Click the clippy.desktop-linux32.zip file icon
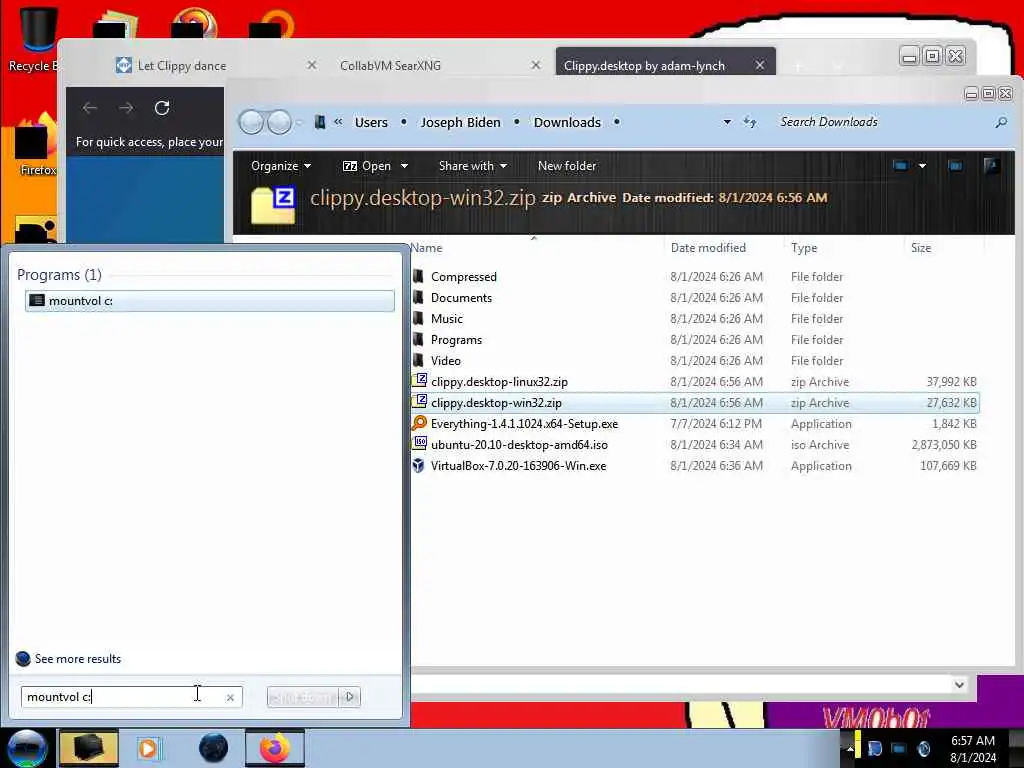The width and height of the screenshot is (1024, 768). pyautogui.click(x=419, y=381)
